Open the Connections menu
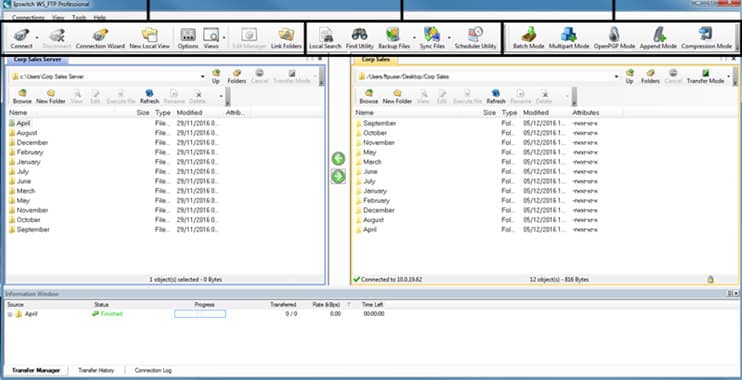Image resolution: width=742 pixels, height=380 pixels. pyautogui.click(x=28, y=18)
